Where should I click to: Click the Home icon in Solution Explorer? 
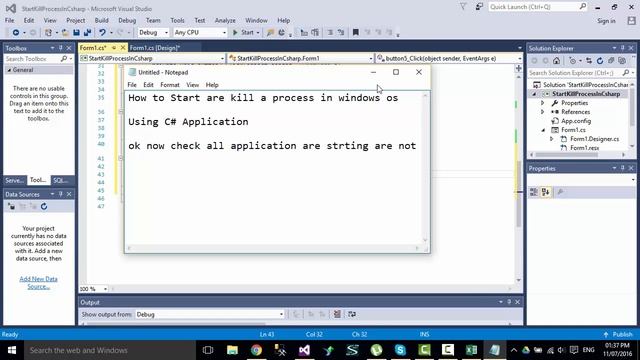556,61
